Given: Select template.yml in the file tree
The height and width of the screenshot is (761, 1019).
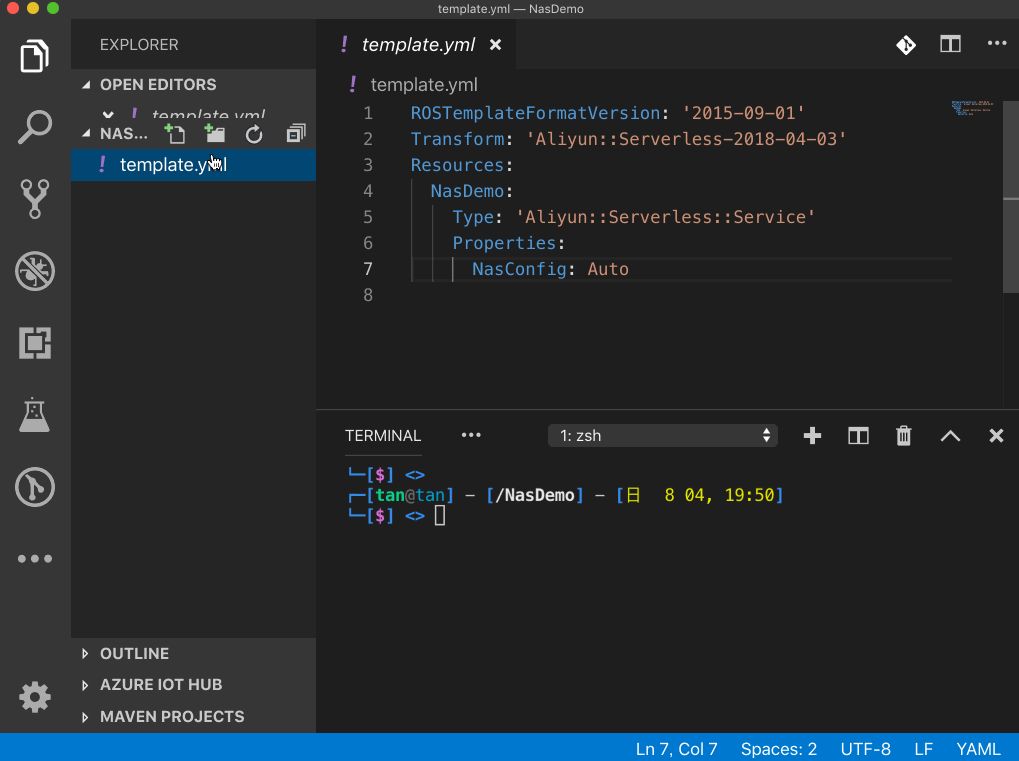Looking at the screenshot, I should point(194,165).
